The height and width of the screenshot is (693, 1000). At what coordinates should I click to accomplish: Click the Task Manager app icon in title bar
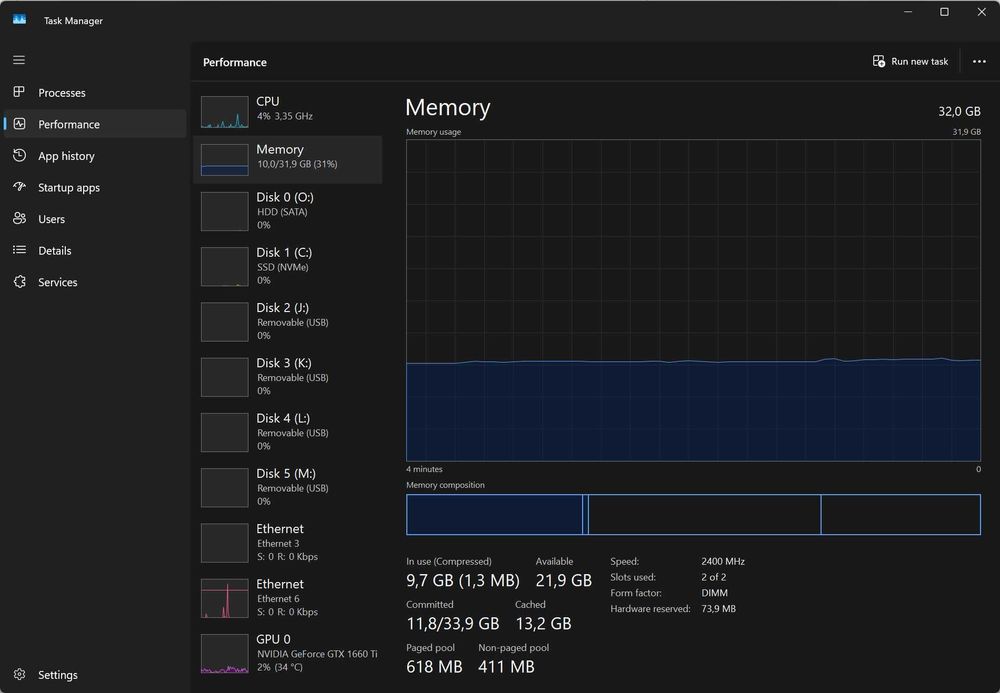pos(19,20)
